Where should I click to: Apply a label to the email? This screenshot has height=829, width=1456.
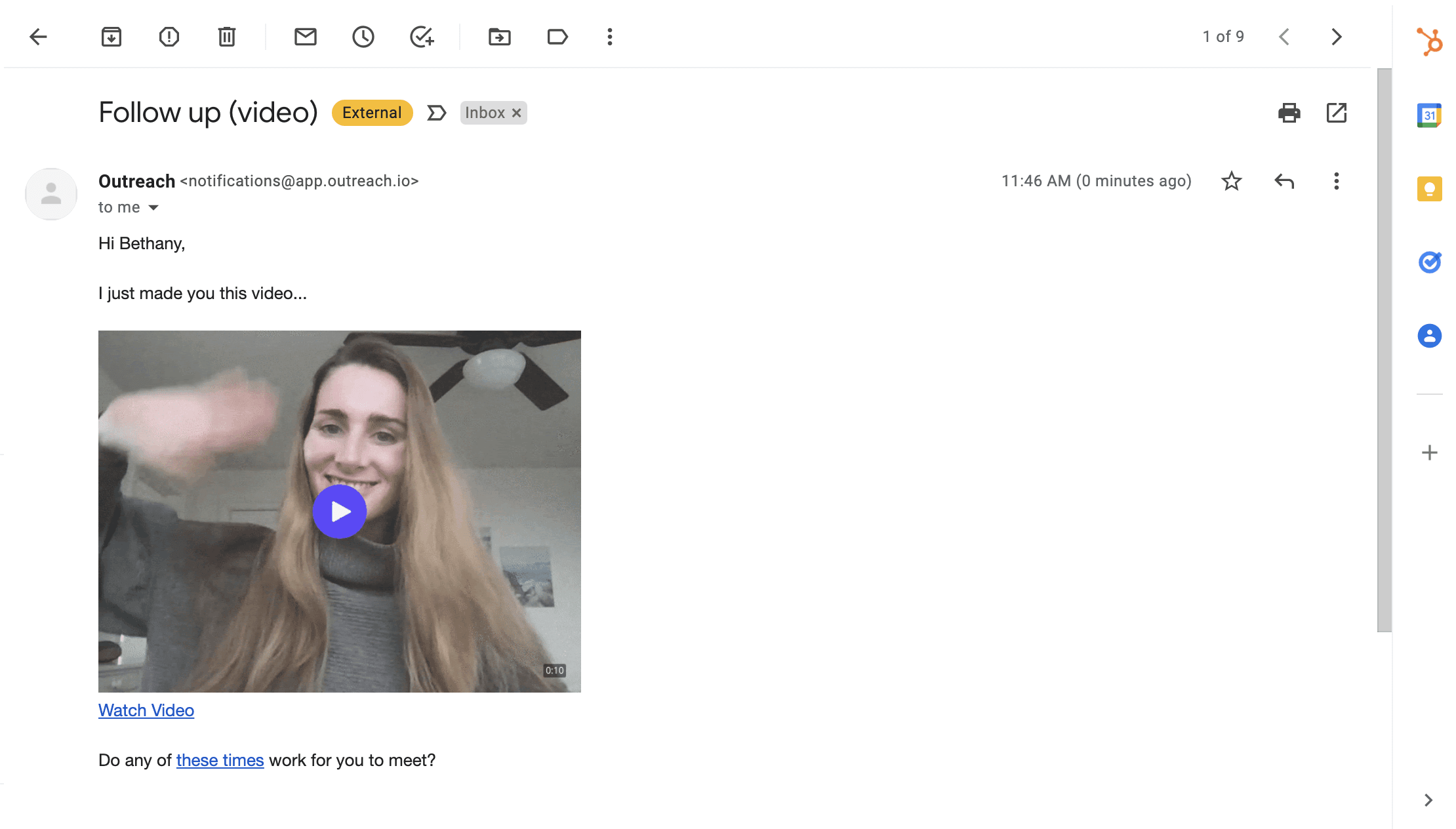coord(557,37)
